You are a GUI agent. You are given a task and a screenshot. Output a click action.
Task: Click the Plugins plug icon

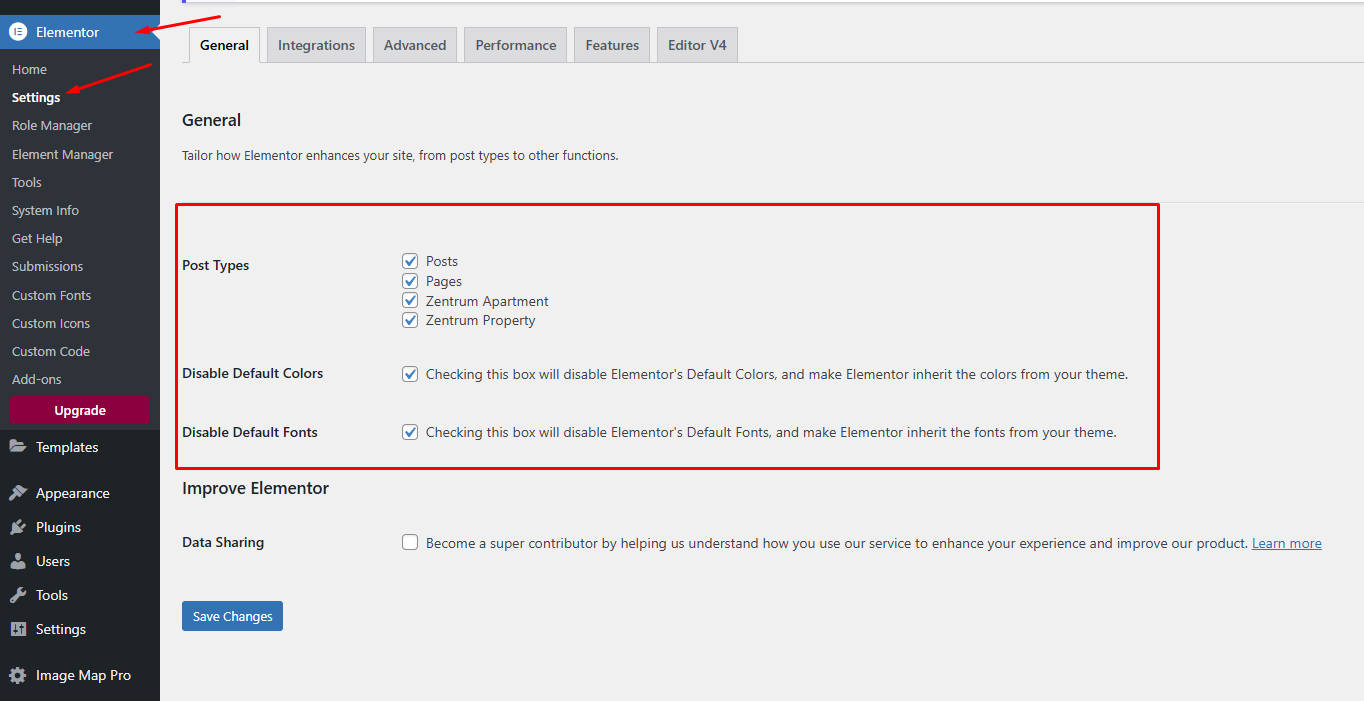pos(18,527)
